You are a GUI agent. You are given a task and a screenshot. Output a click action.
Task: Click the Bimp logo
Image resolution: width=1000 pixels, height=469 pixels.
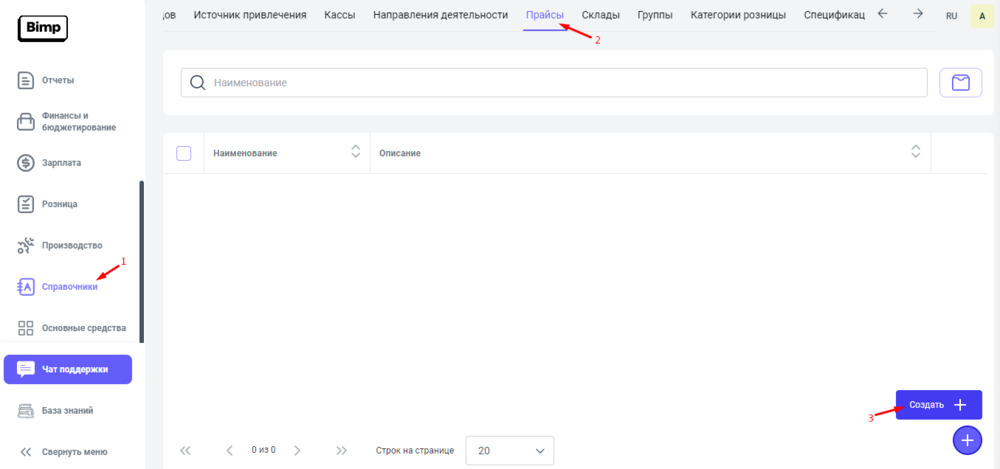click(x=43, y=29)
